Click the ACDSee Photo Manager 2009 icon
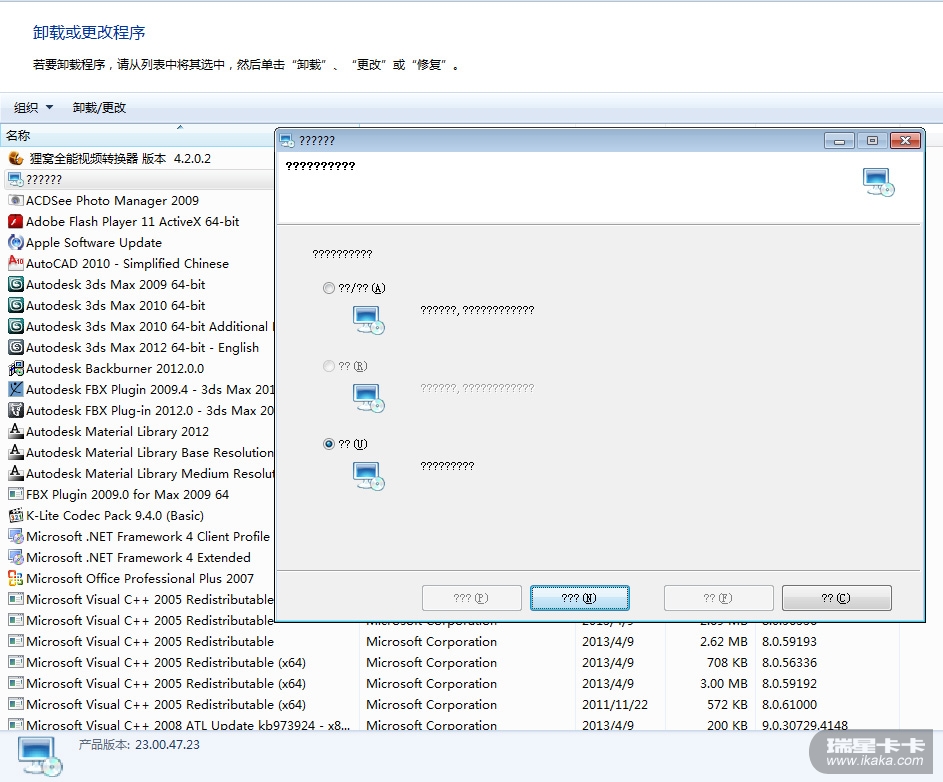Image resolution: width=943 pixels, height=782 pixels. pyautogui.click(x=16, y=201)
